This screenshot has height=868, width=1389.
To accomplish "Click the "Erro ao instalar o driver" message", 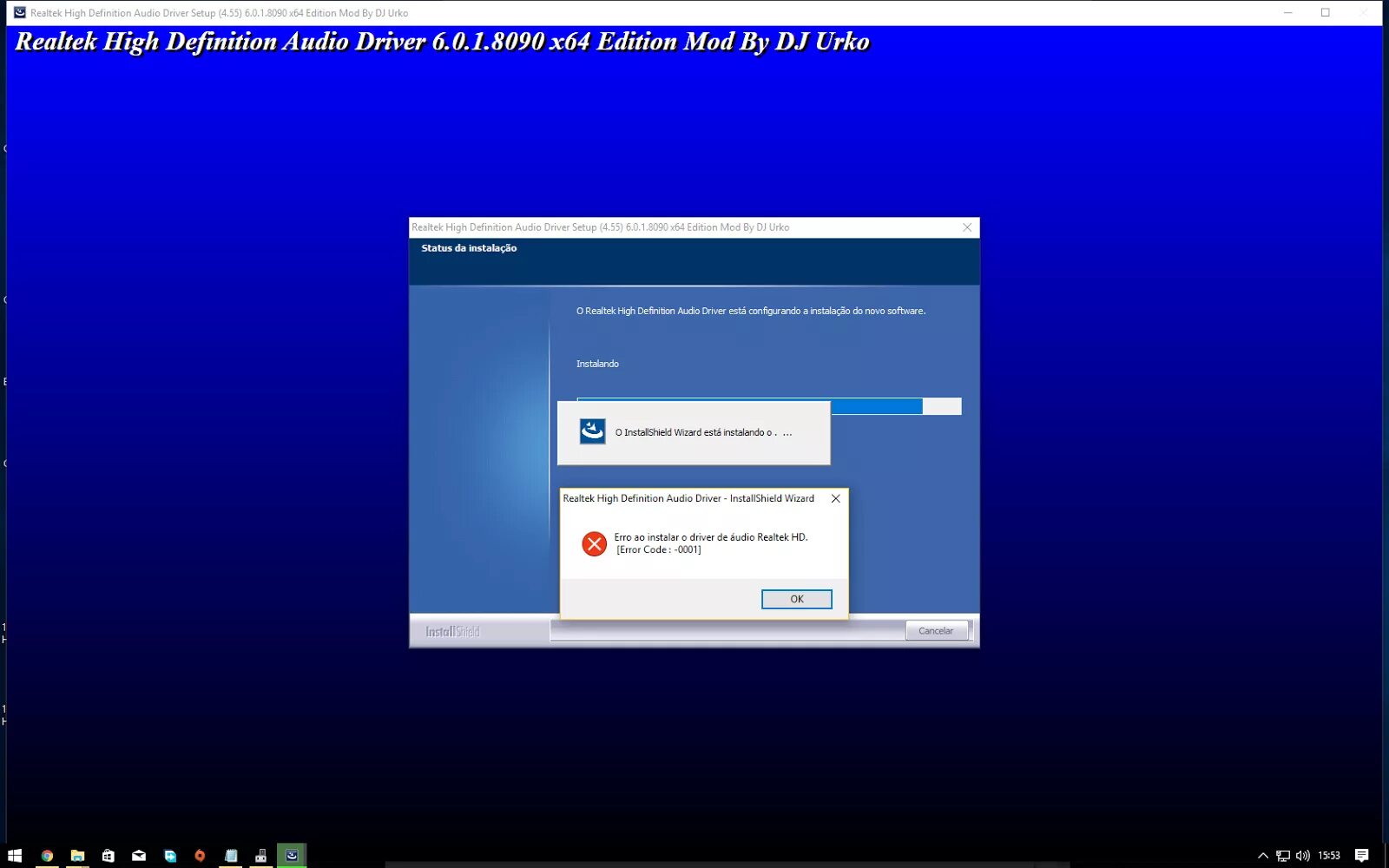I will coord(711,537).
